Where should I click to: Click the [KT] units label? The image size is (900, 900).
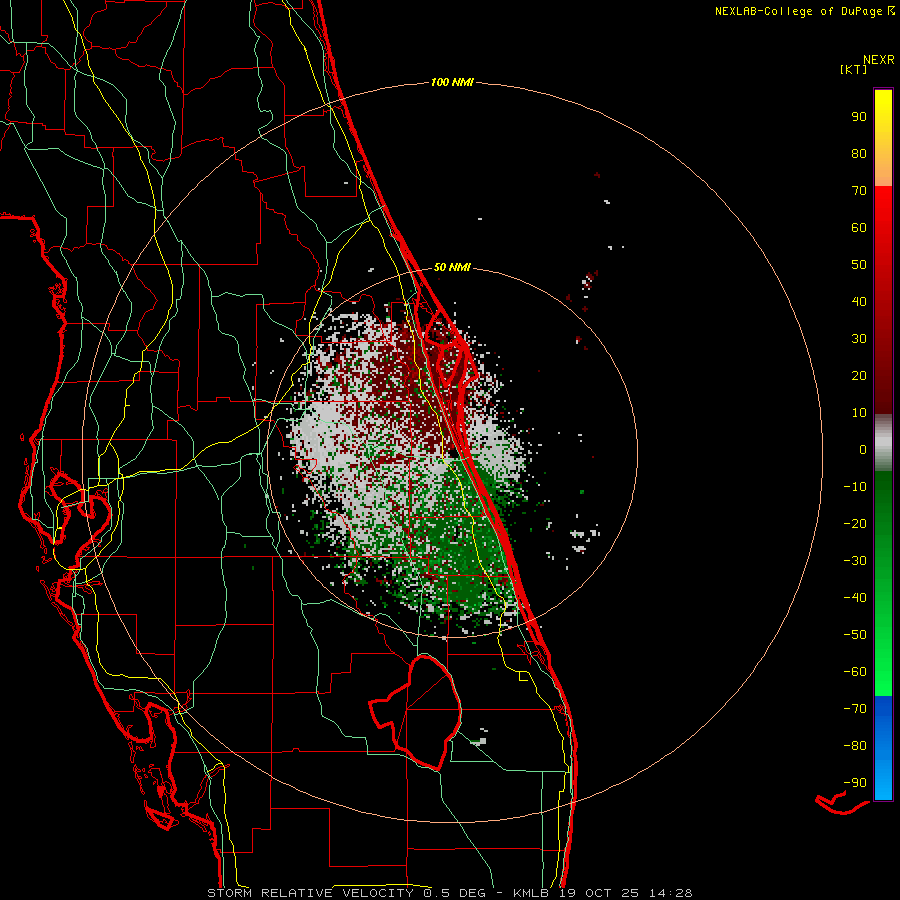[854, 69]
